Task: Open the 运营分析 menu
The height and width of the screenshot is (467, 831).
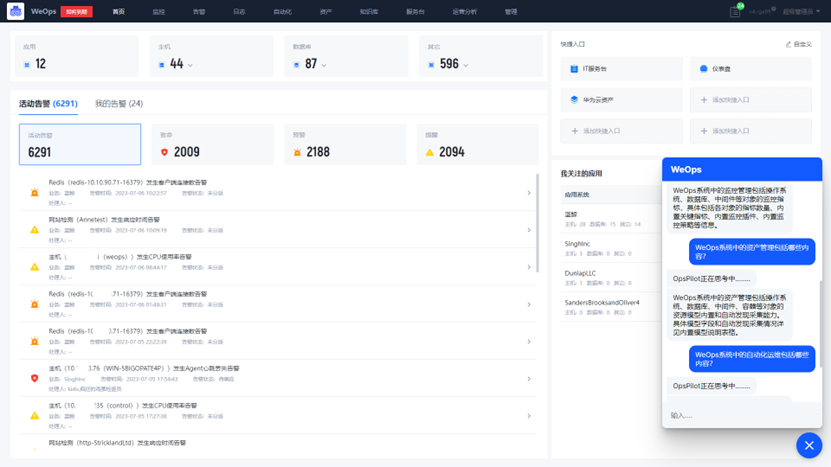Action: point(465,12)
